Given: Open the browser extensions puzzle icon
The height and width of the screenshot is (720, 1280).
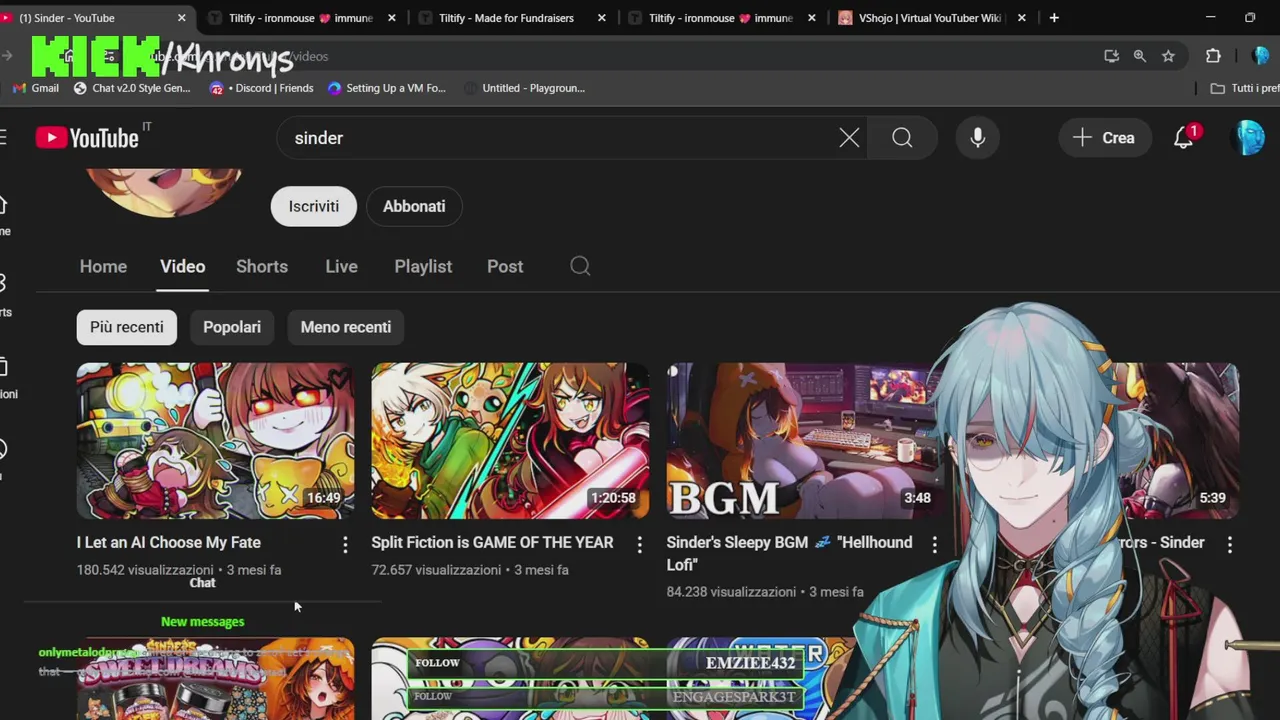Looking at the screenshot, I should pyautogui.click(x=1213, y=56).
